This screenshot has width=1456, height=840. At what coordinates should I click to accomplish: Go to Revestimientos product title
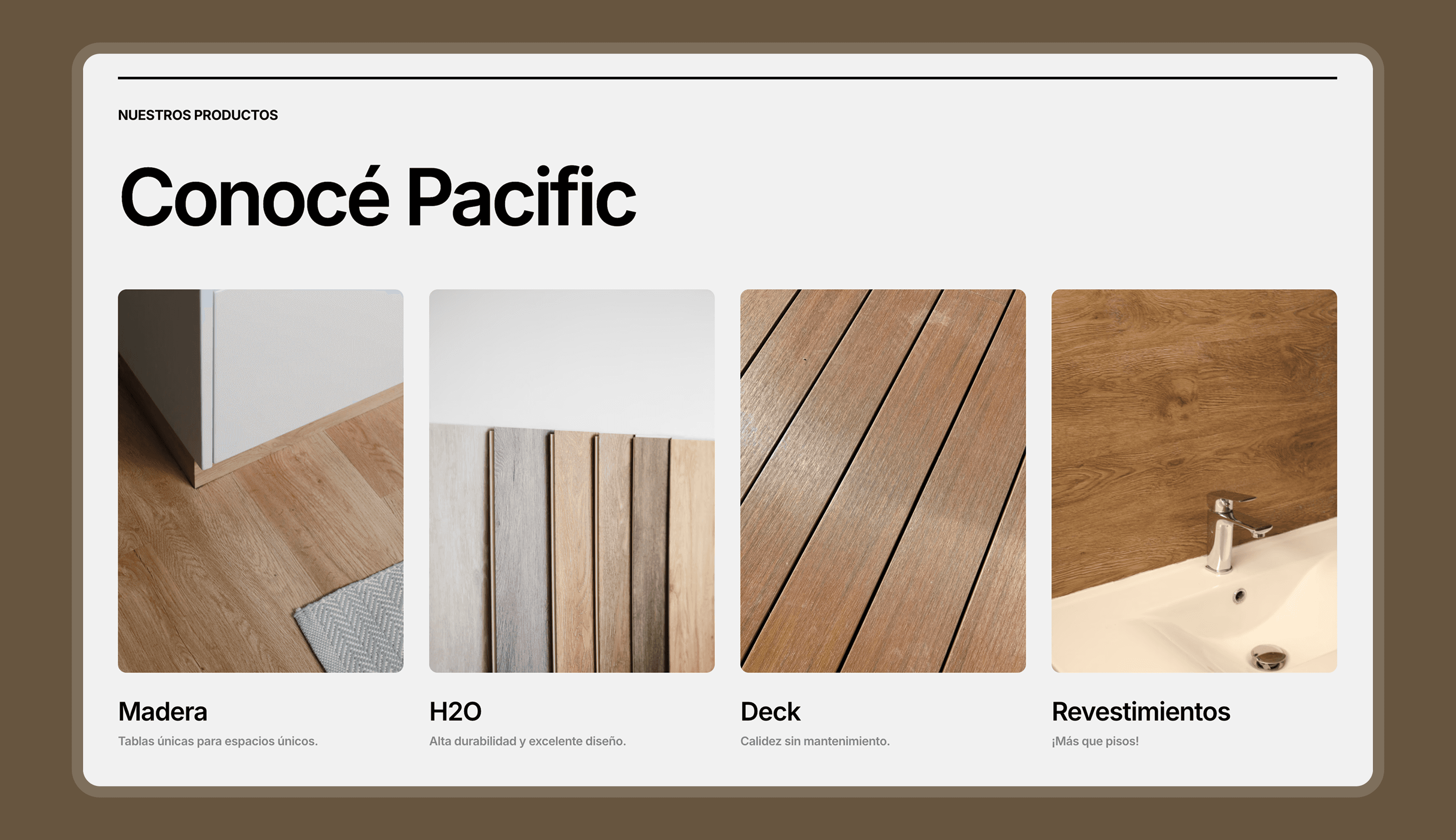pos(1141,711)
